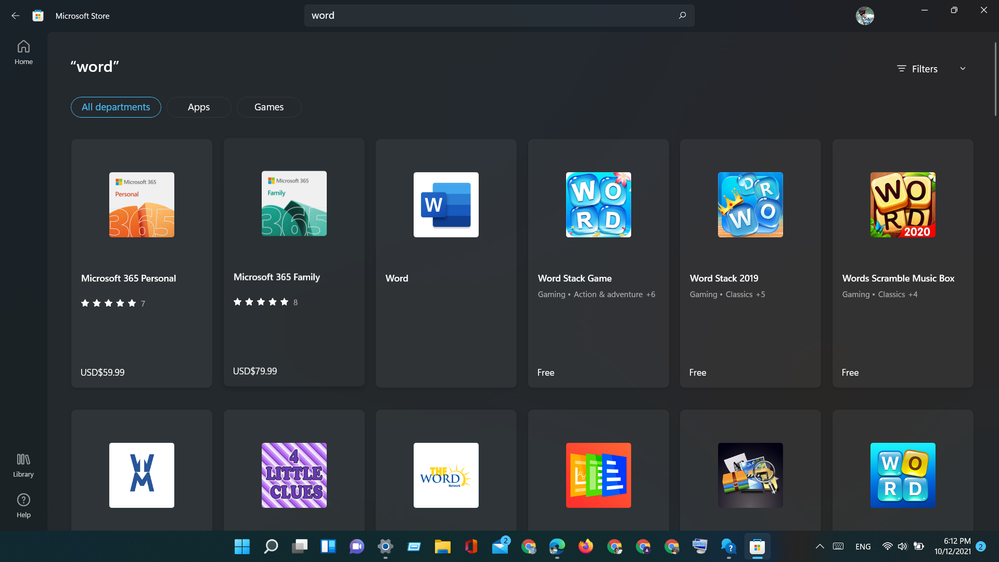The width and height of the screenshot is (999, 562).
Task: Launch Firefox from the taskbar
Action: pos(586,547)
